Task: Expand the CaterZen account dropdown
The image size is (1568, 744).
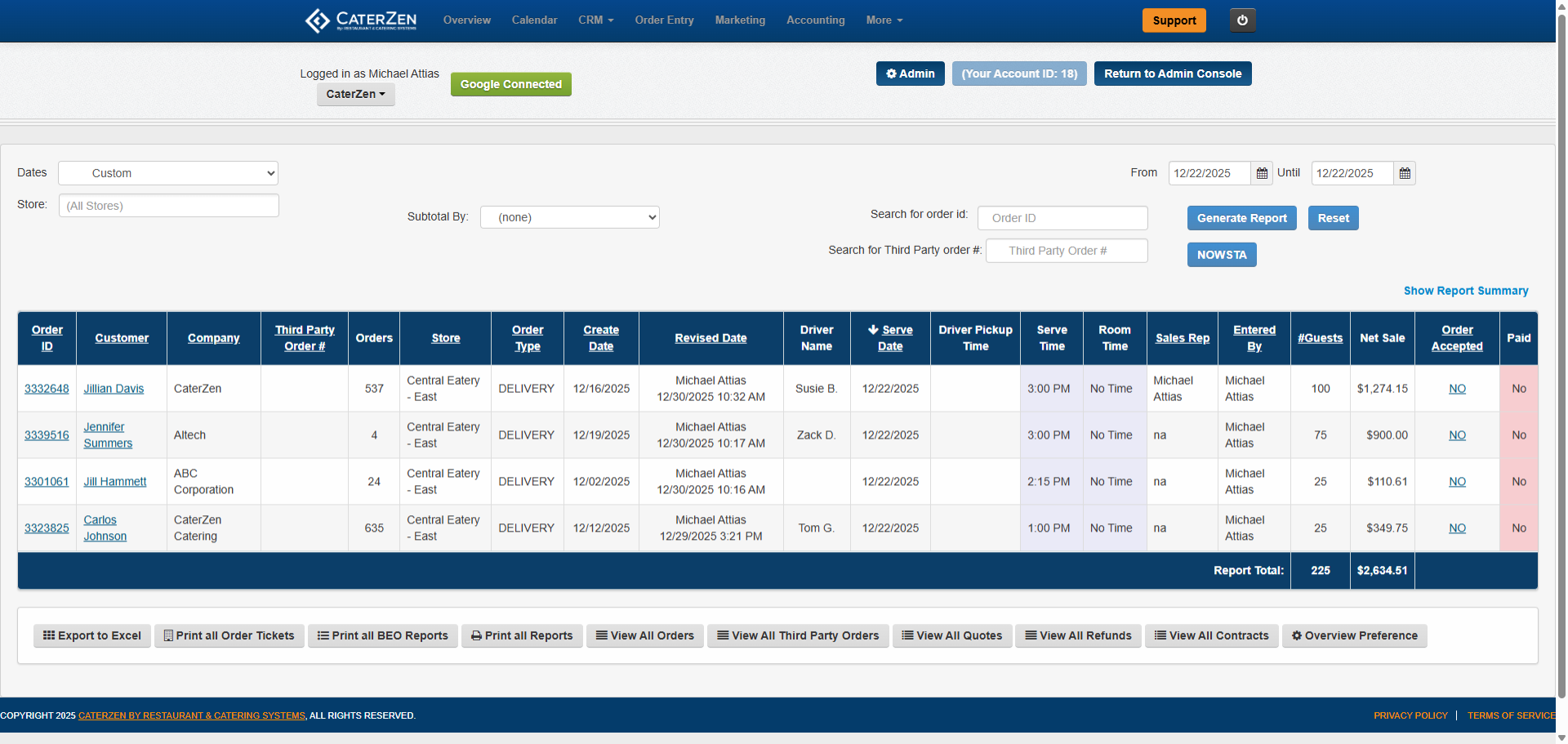Action: (x=355, y=94)
